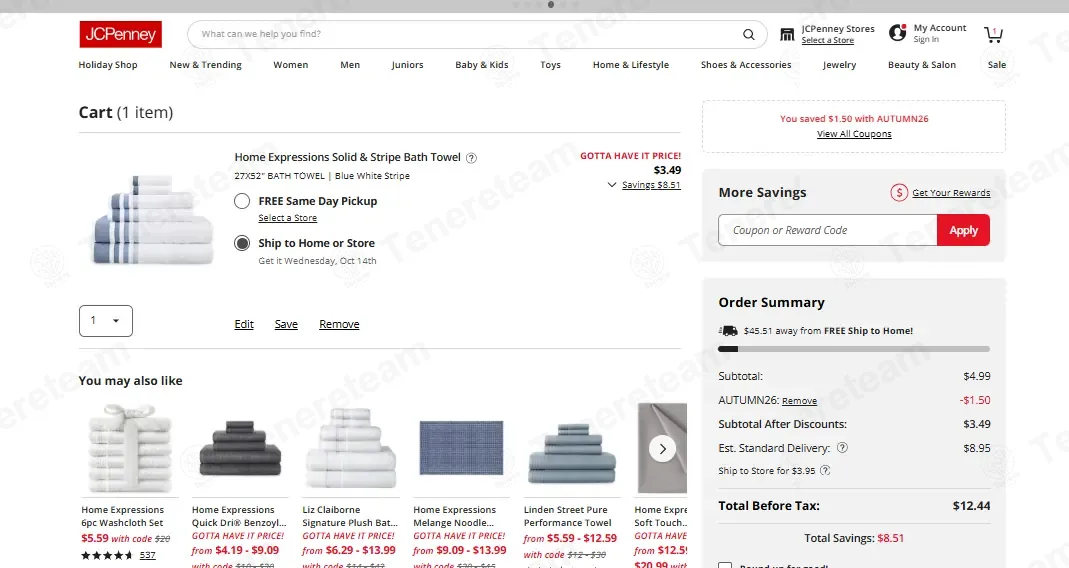
Task: Click Sign In under My Account
Action: pyautogui.click(x=926, y=40)
